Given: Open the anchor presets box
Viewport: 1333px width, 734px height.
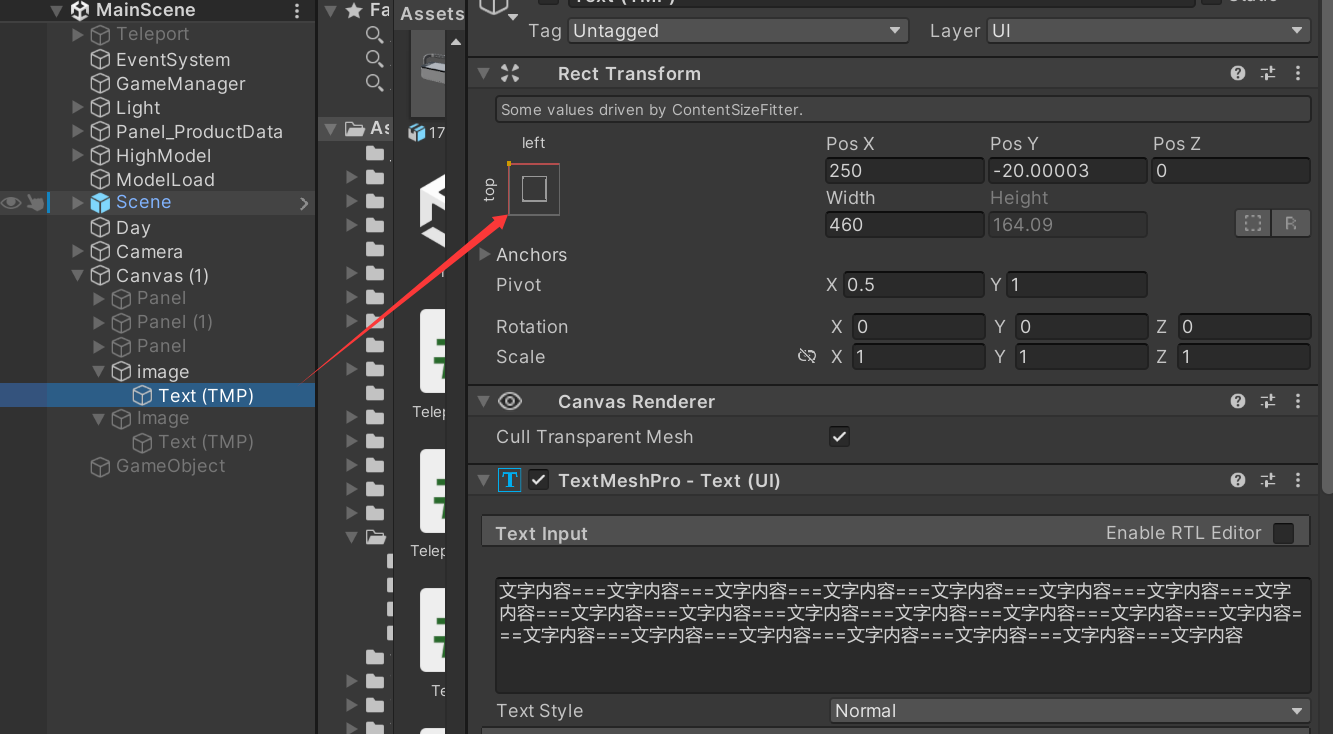Looking at the screenshot, I should tap(534, 189).
